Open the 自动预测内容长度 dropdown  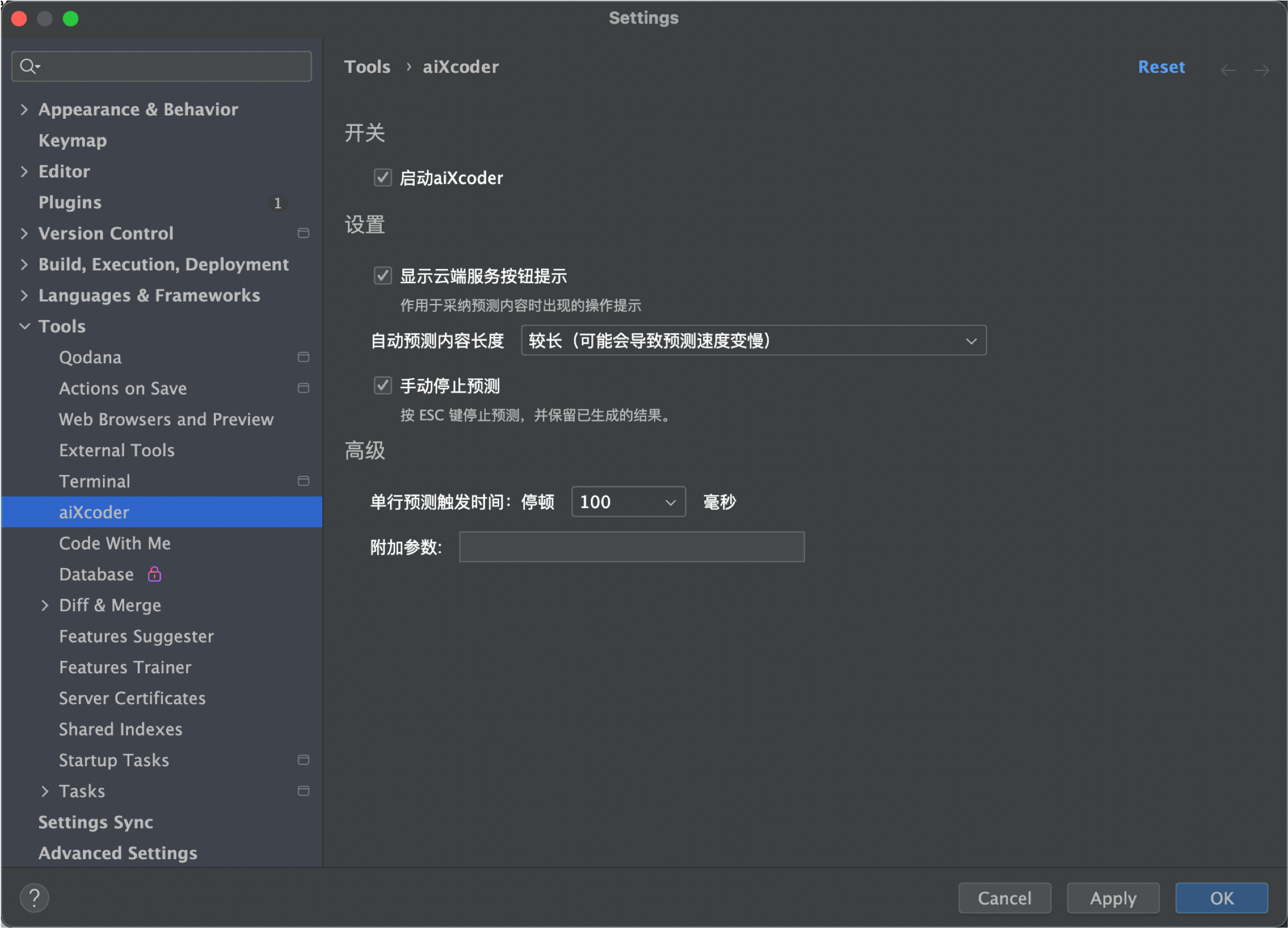[x=751, y=341]
